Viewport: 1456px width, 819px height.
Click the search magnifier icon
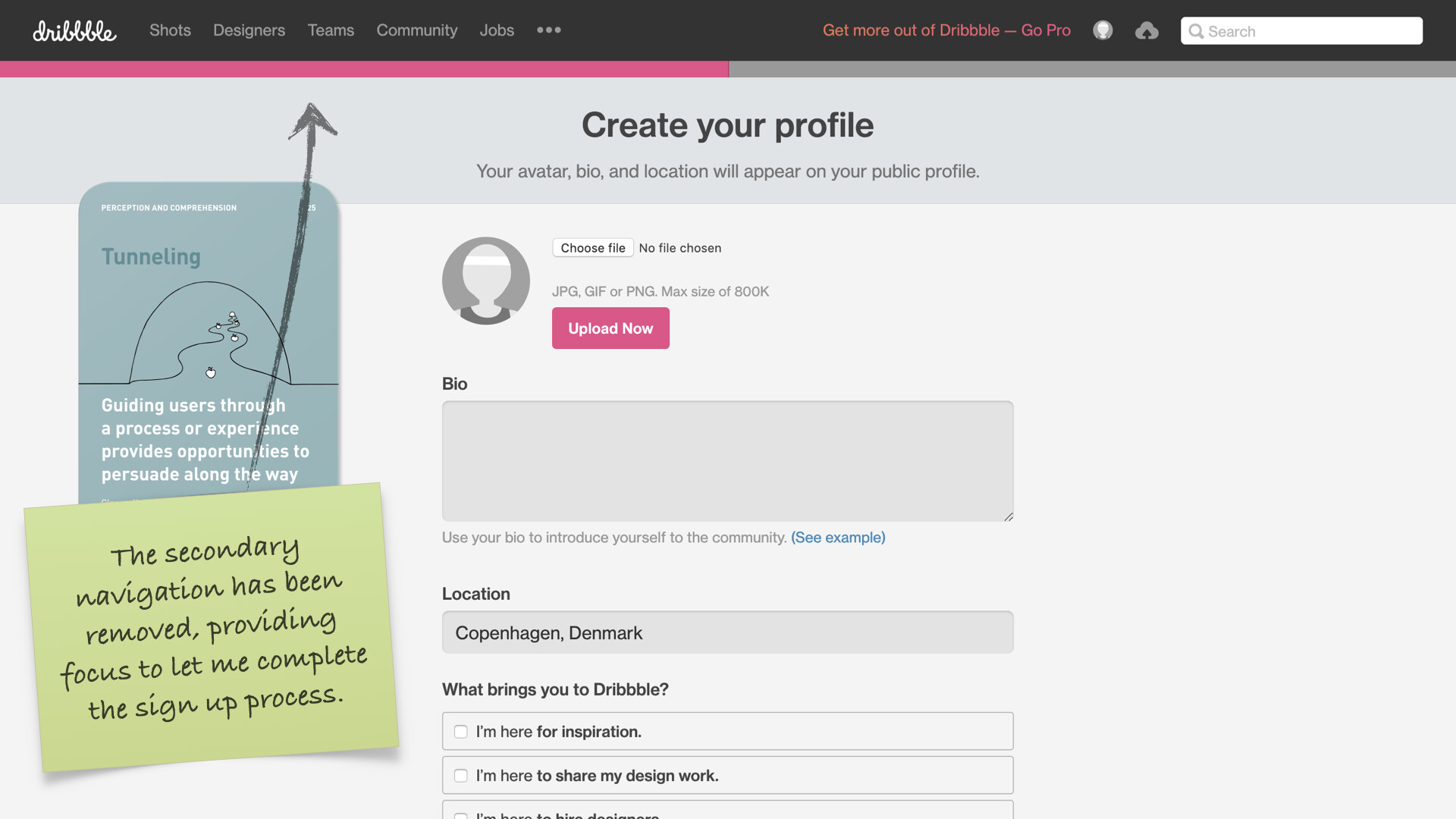[1196, 31]
